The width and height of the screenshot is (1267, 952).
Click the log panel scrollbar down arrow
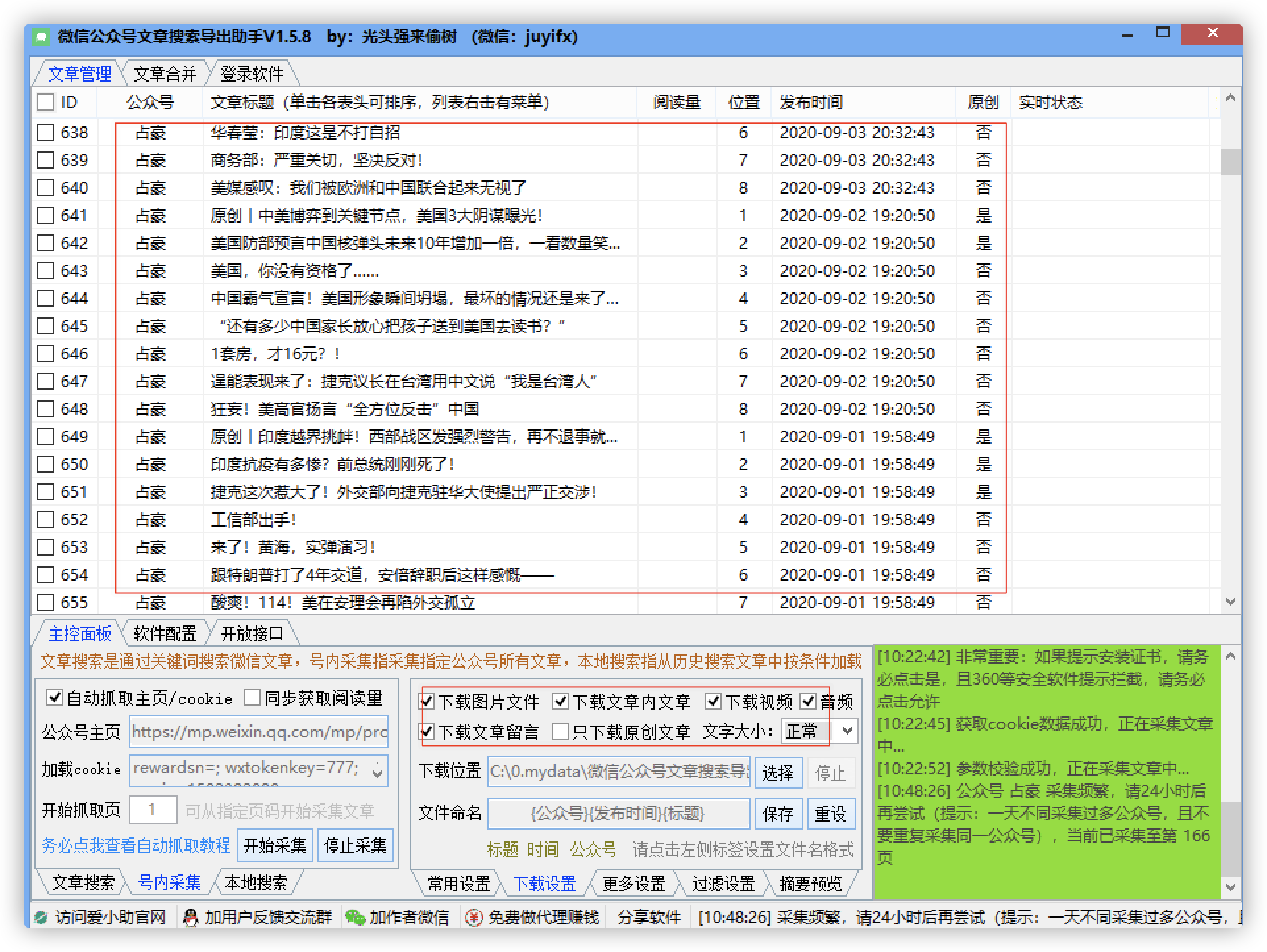coord(1230,887)
